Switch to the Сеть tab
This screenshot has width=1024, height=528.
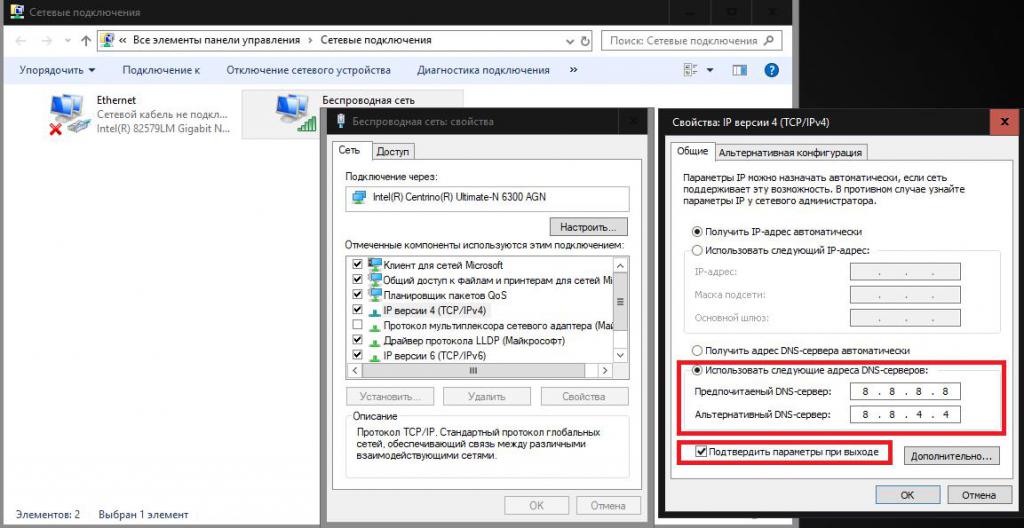349,150
